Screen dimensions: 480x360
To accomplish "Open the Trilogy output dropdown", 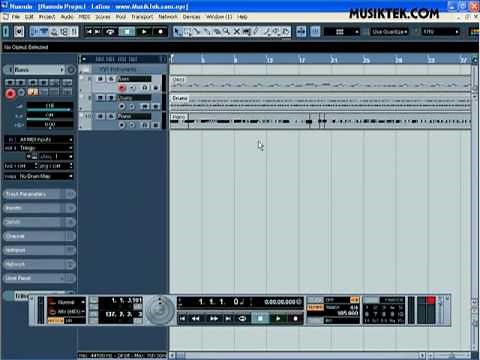I will pos(39,148).
